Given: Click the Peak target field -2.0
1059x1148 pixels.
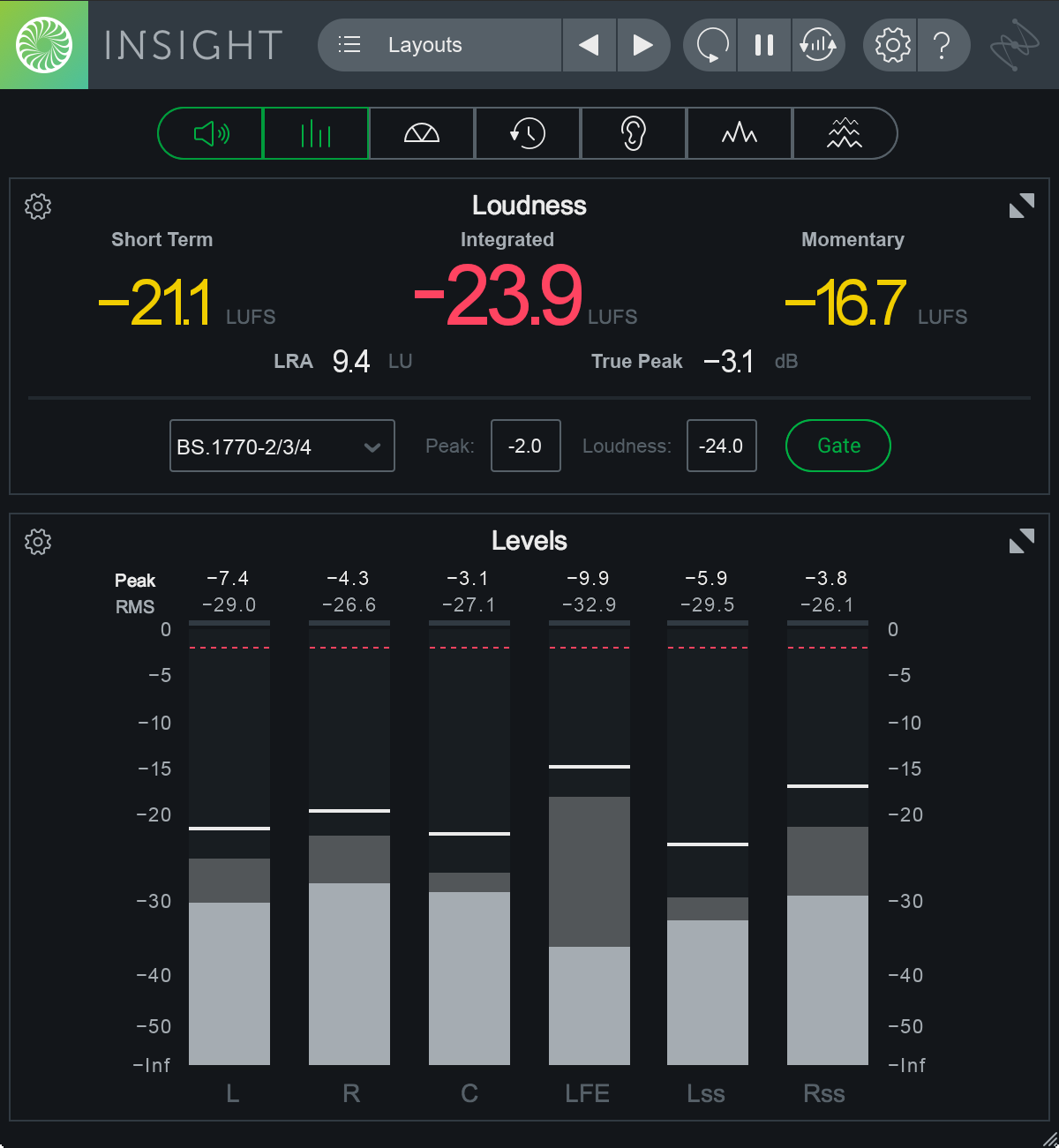Looking at the screenshot, I should [526, 446].
